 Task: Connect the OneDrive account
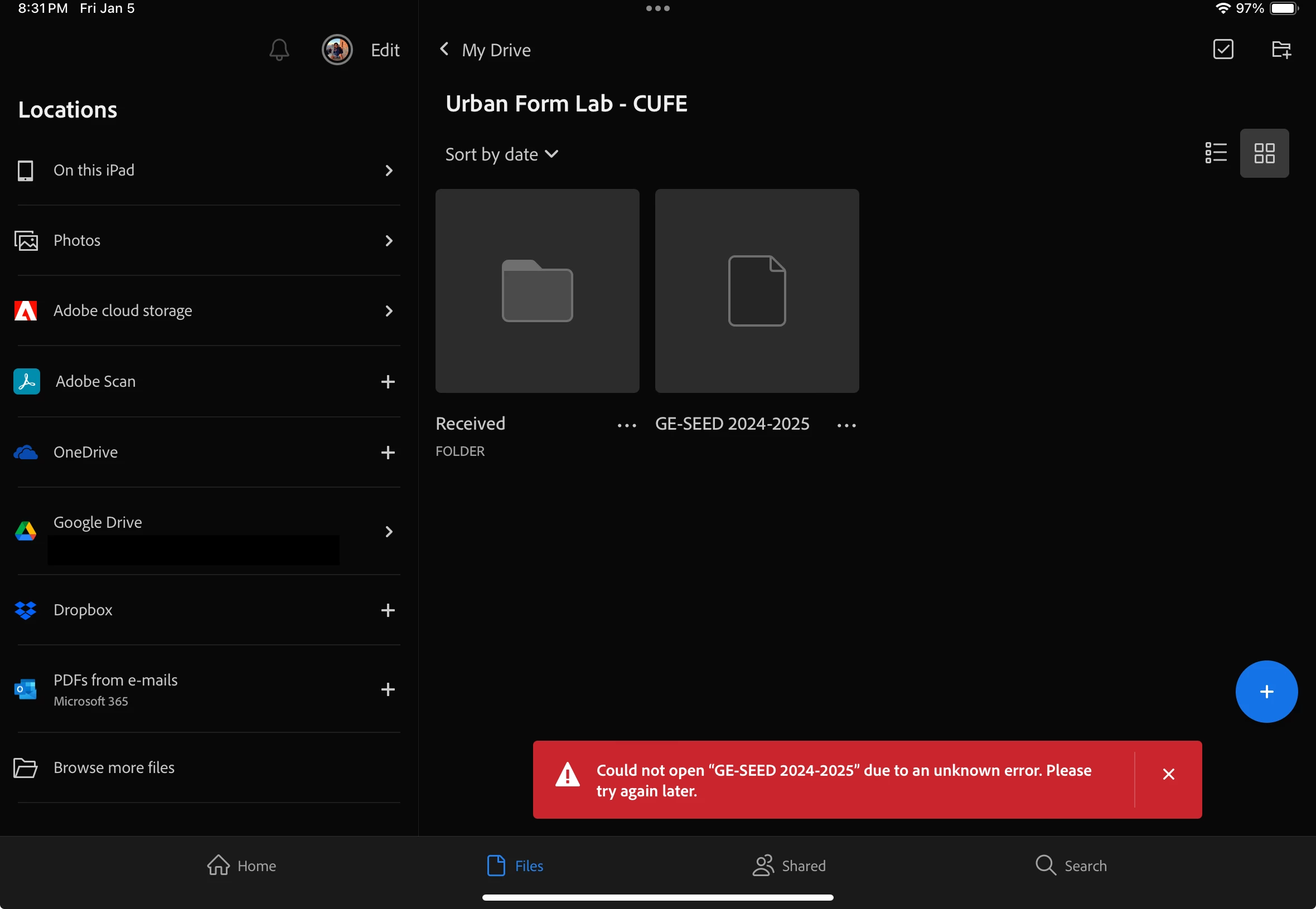point(388,452)
